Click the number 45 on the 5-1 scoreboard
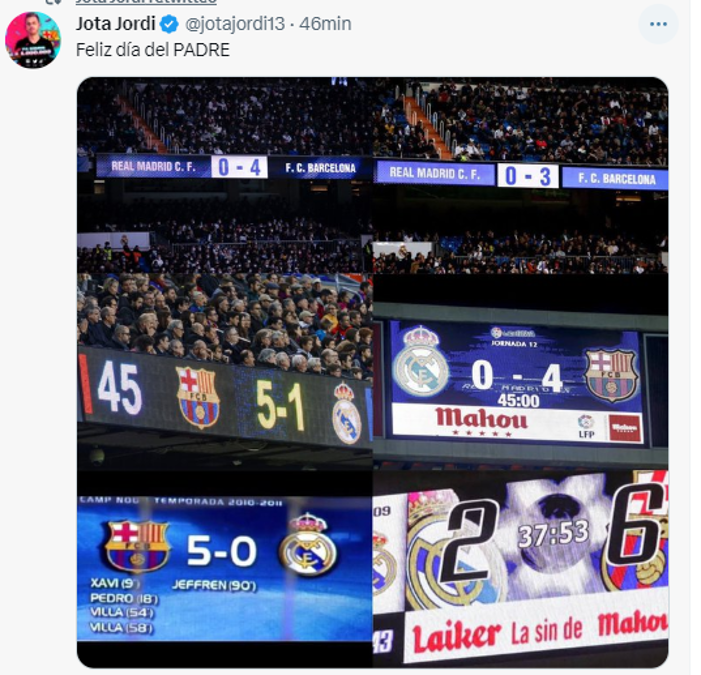This screenshot has width=701, height=675. (119, 387)
